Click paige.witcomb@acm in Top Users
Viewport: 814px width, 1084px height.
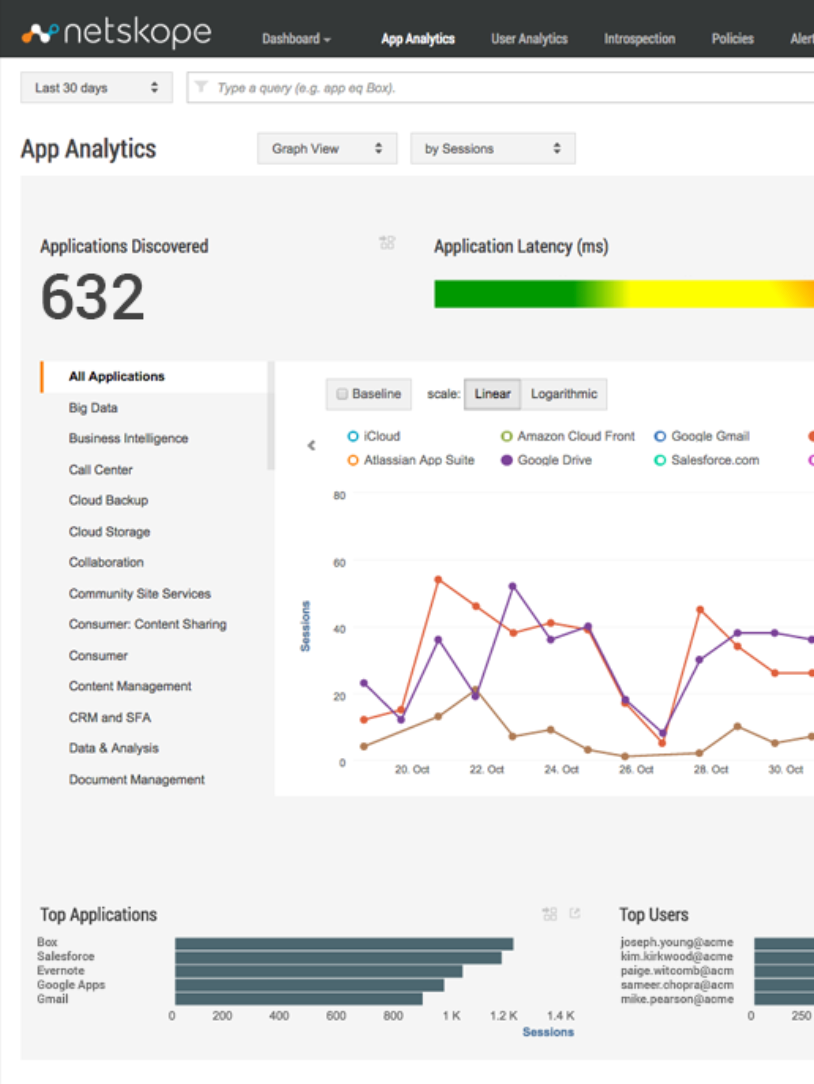coord(676,971)
